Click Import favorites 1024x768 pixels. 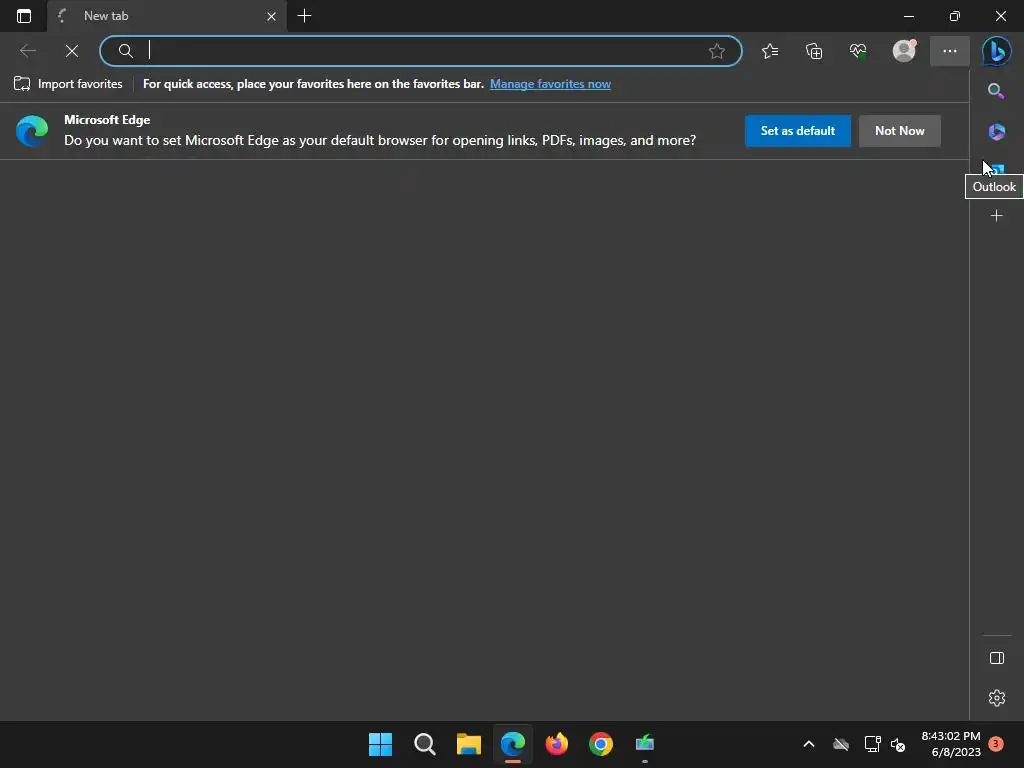[68, 84]
